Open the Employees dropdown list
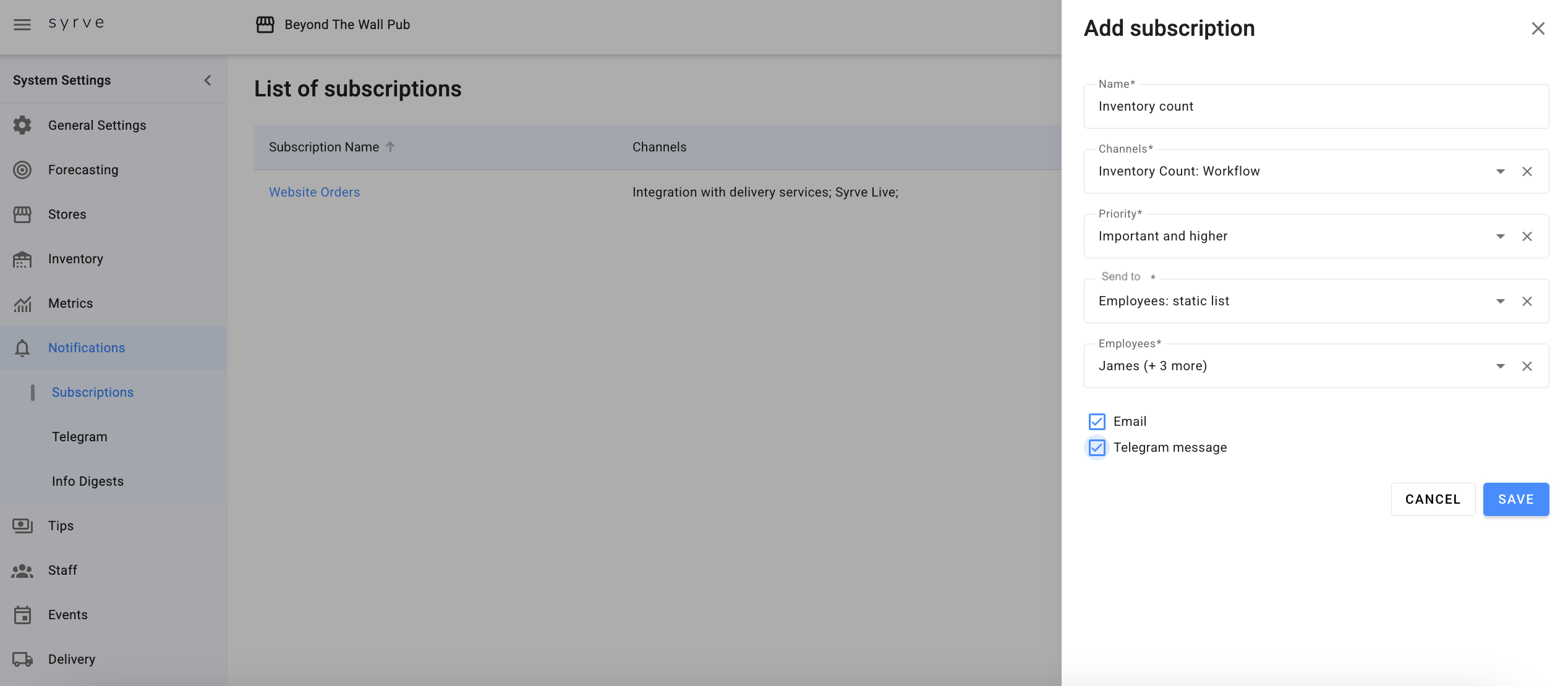Image resolution: width=1568 pixels, height=686 pixels. pyautogui.click(x=1500, y=366)
